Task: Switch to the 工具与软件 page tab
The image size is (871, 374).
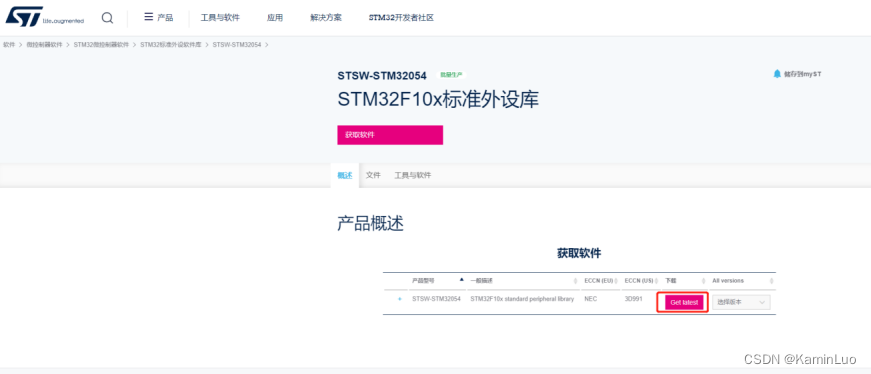Action: pos(413,175)
